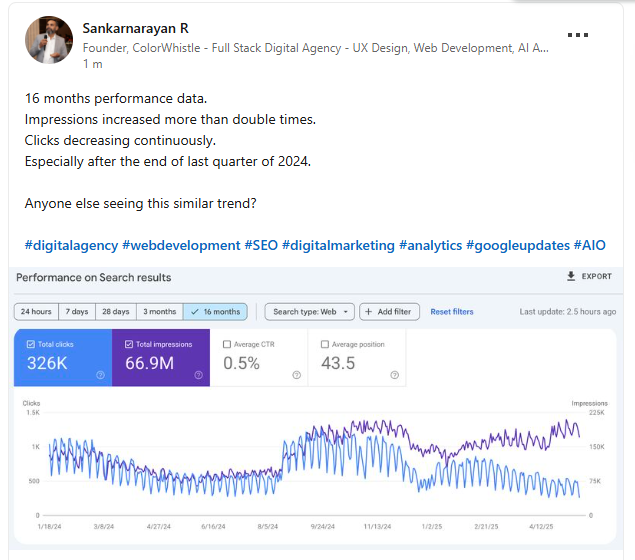Uncheck the Total impressions checkbox
The image size is (635, 560).
click(128, 344)
